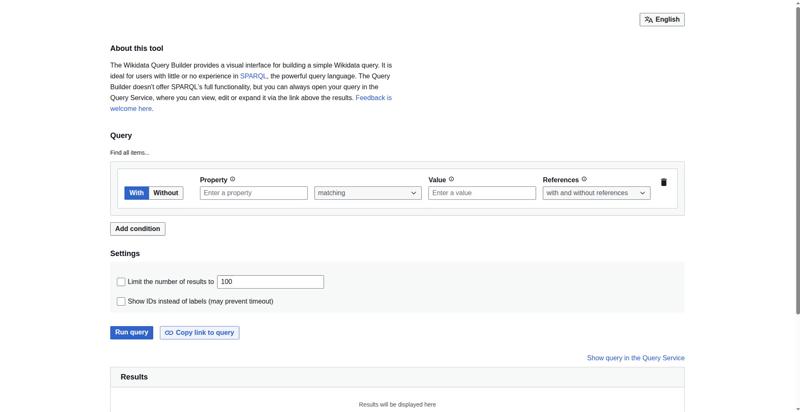Click link icon in Copy link button
Viewport: 800px width, 412px height.
coord(169,333)
